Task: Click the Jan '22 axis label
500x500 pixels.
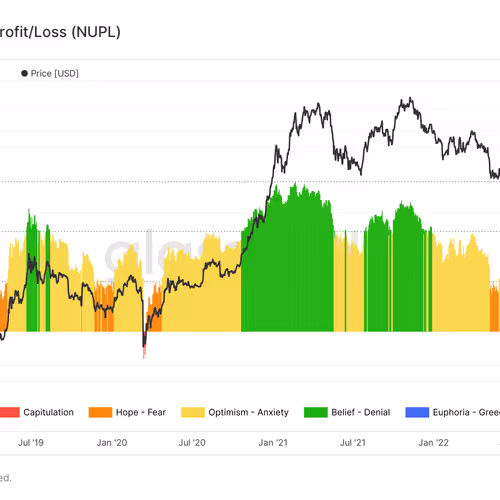Action: 433,443
